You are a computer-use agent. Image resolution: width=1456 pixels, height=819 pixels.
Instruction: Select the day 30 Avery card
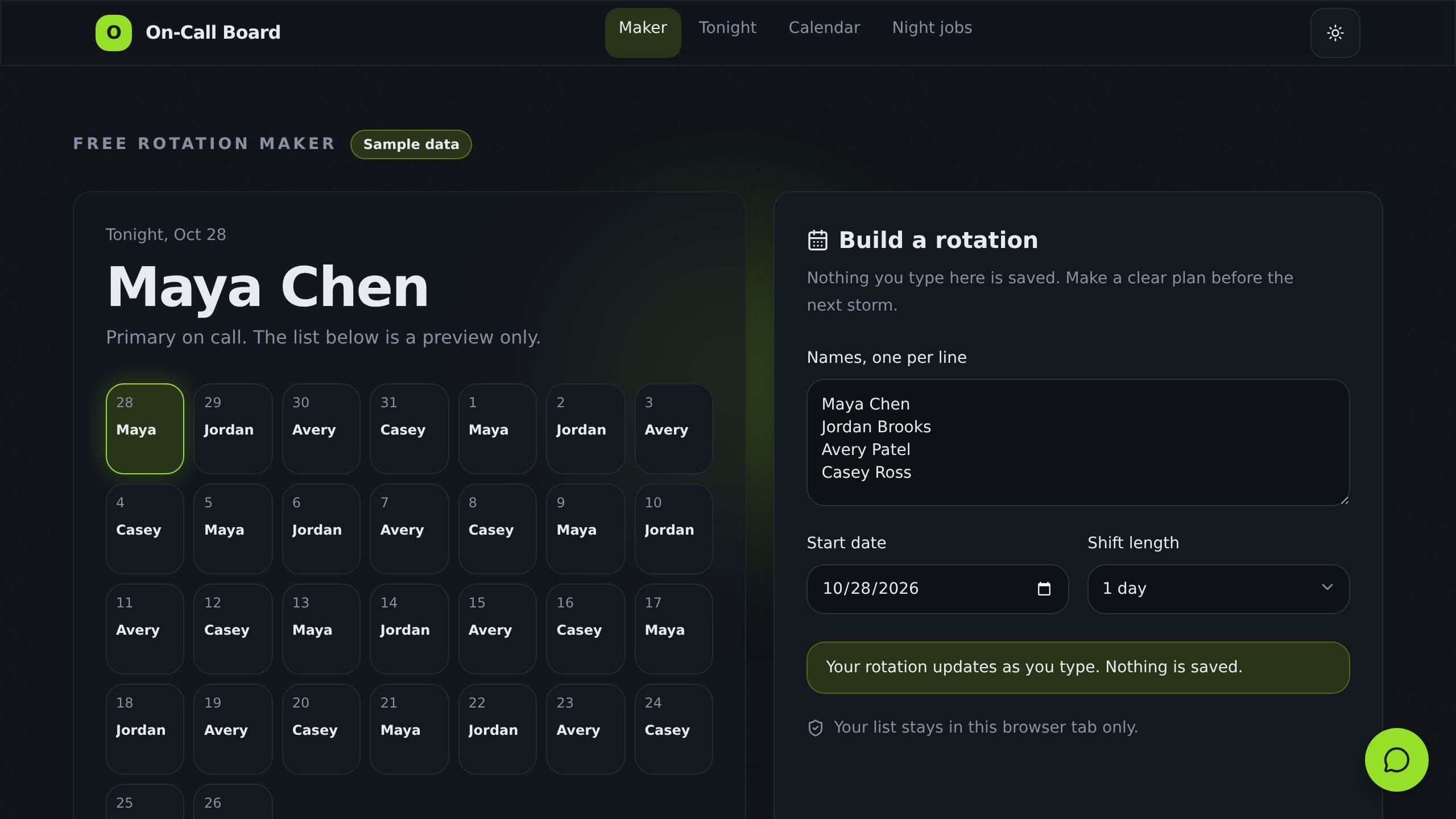tap(321, 429)
